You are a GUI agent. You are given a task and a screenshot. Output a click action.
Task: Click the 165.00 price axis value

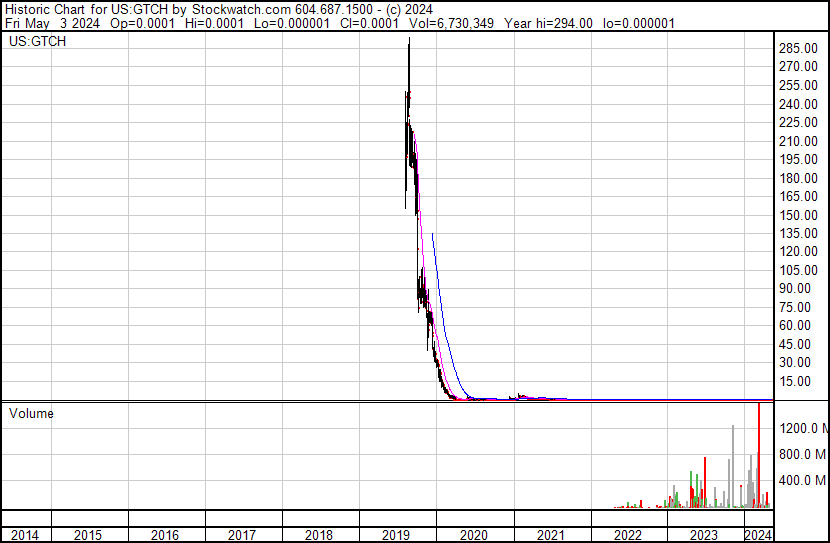pyautogui.click(x=798, y=196)
